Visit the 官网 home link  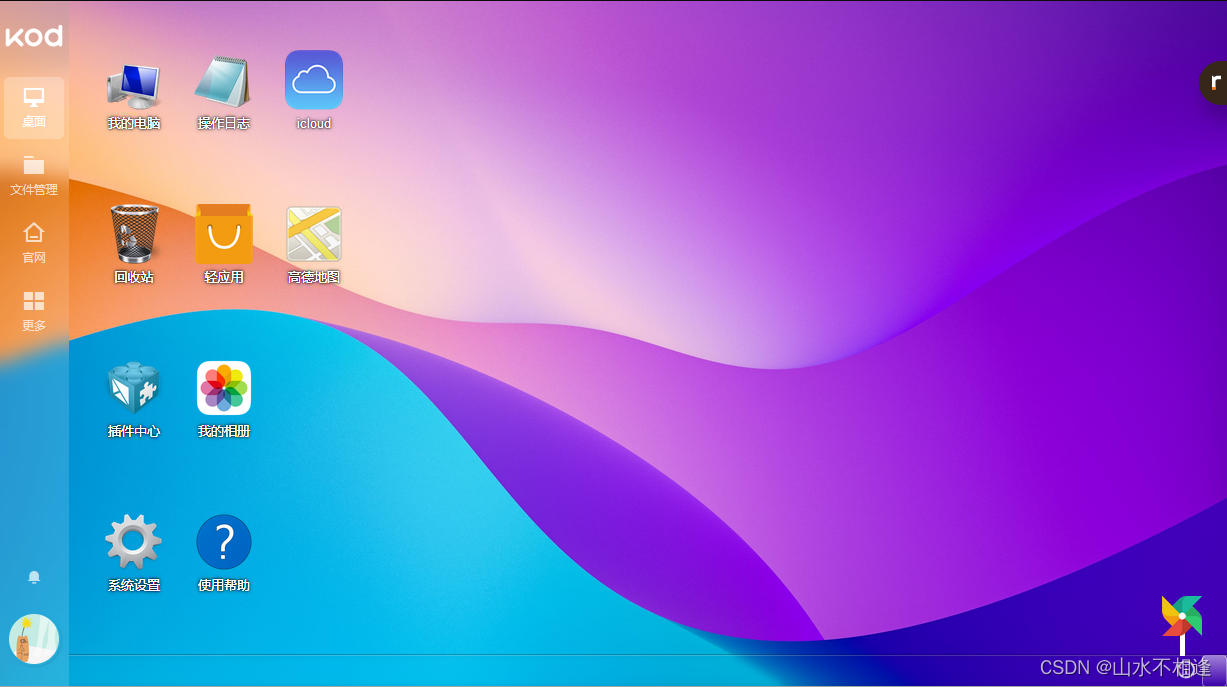(34, 243)
